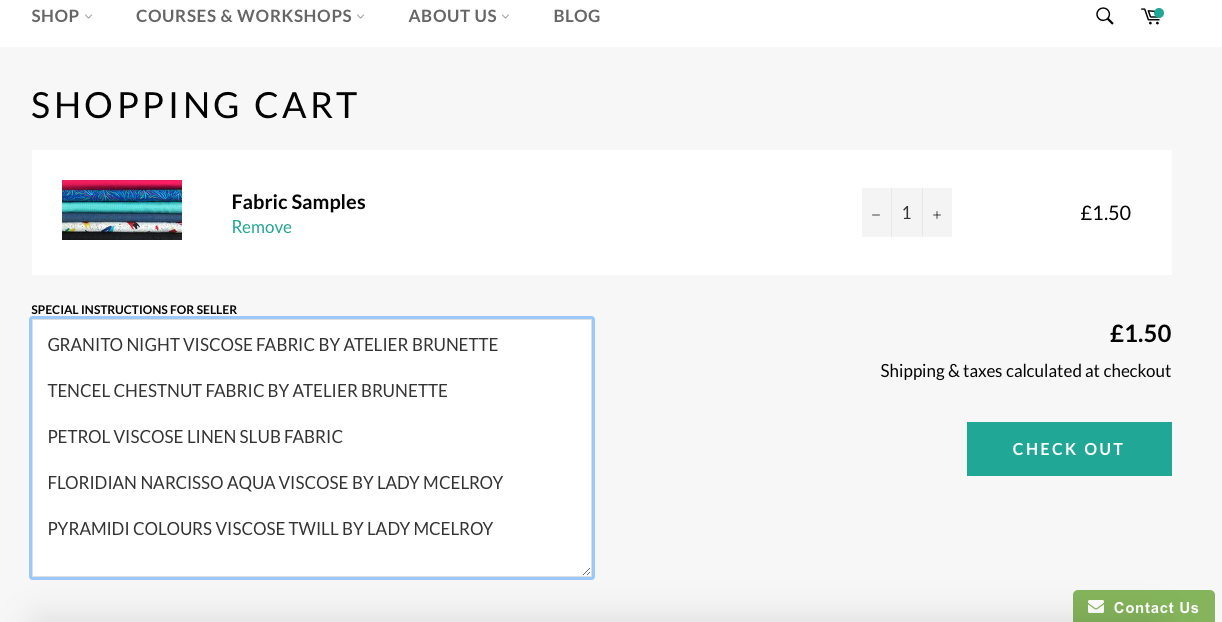The height and width of the screenshot is (622, 1222).
Task: Open the Fabric Samples product link
Action: pyautogui.click(x=299, y=202)
